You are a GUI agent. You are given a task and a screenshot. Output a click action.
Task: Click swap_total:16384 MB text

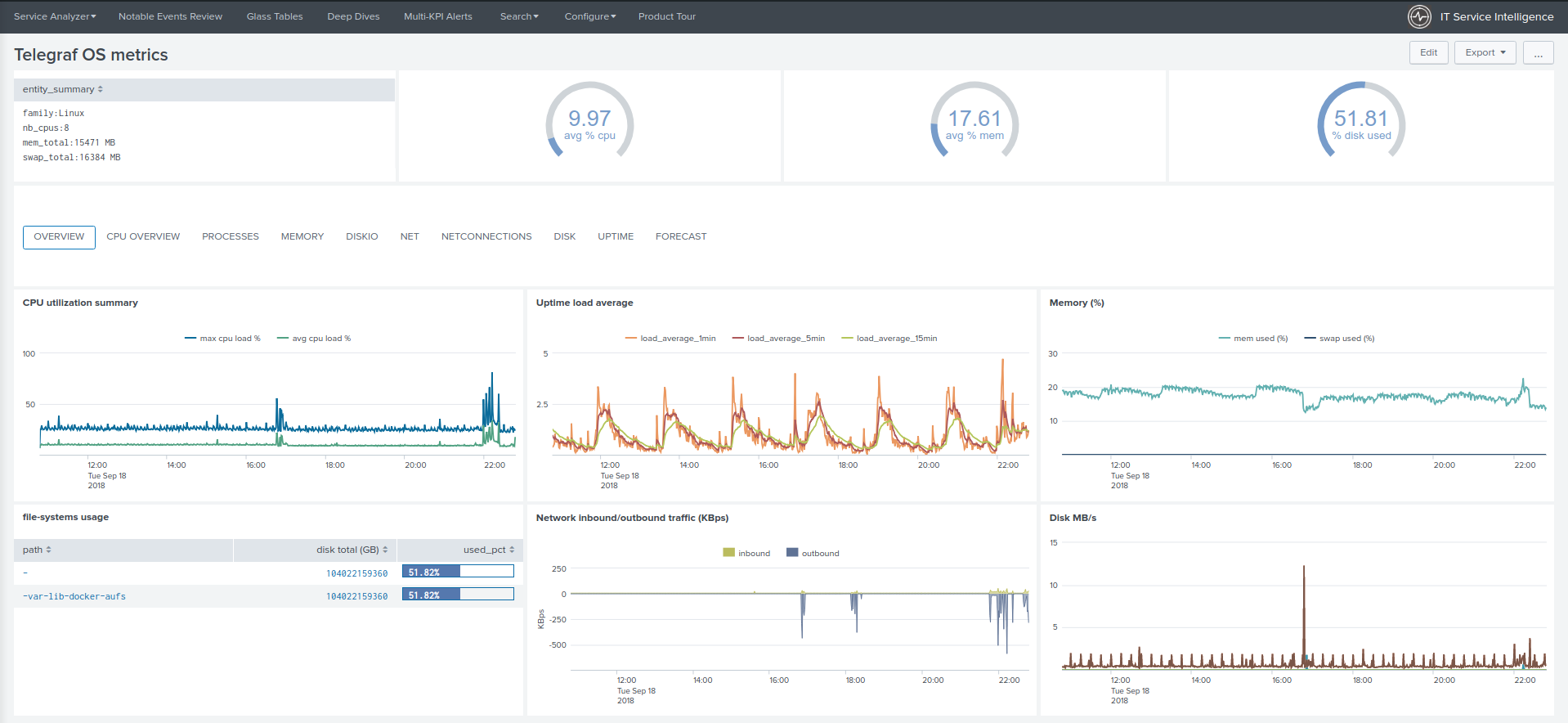[71, 158]
